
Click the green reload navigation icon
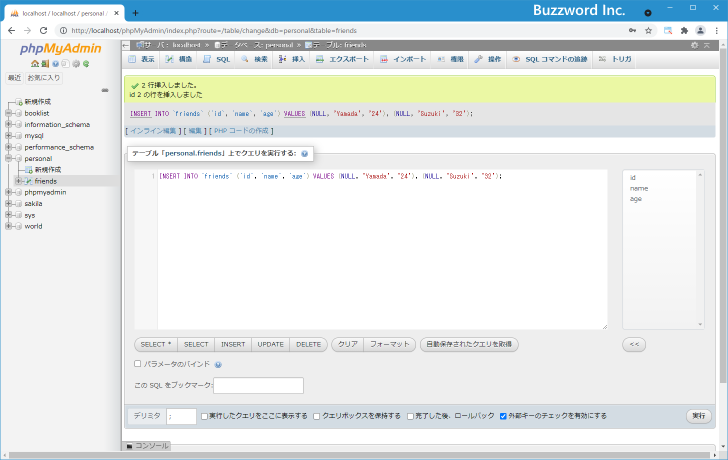(86, 63)
